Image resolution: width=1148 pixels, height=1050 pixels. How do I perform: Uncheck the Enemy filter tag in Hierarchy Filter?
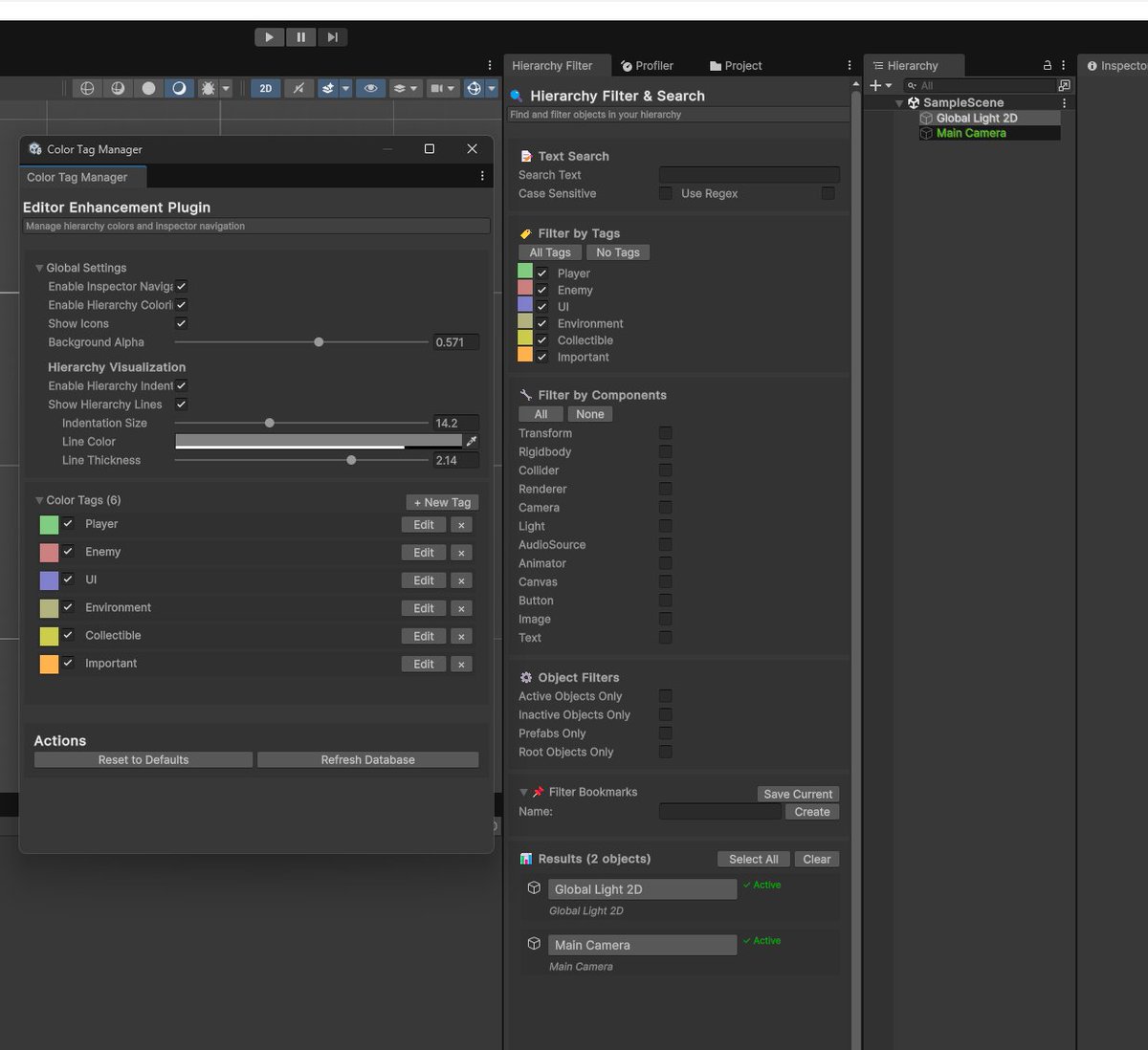coord(541,290)
